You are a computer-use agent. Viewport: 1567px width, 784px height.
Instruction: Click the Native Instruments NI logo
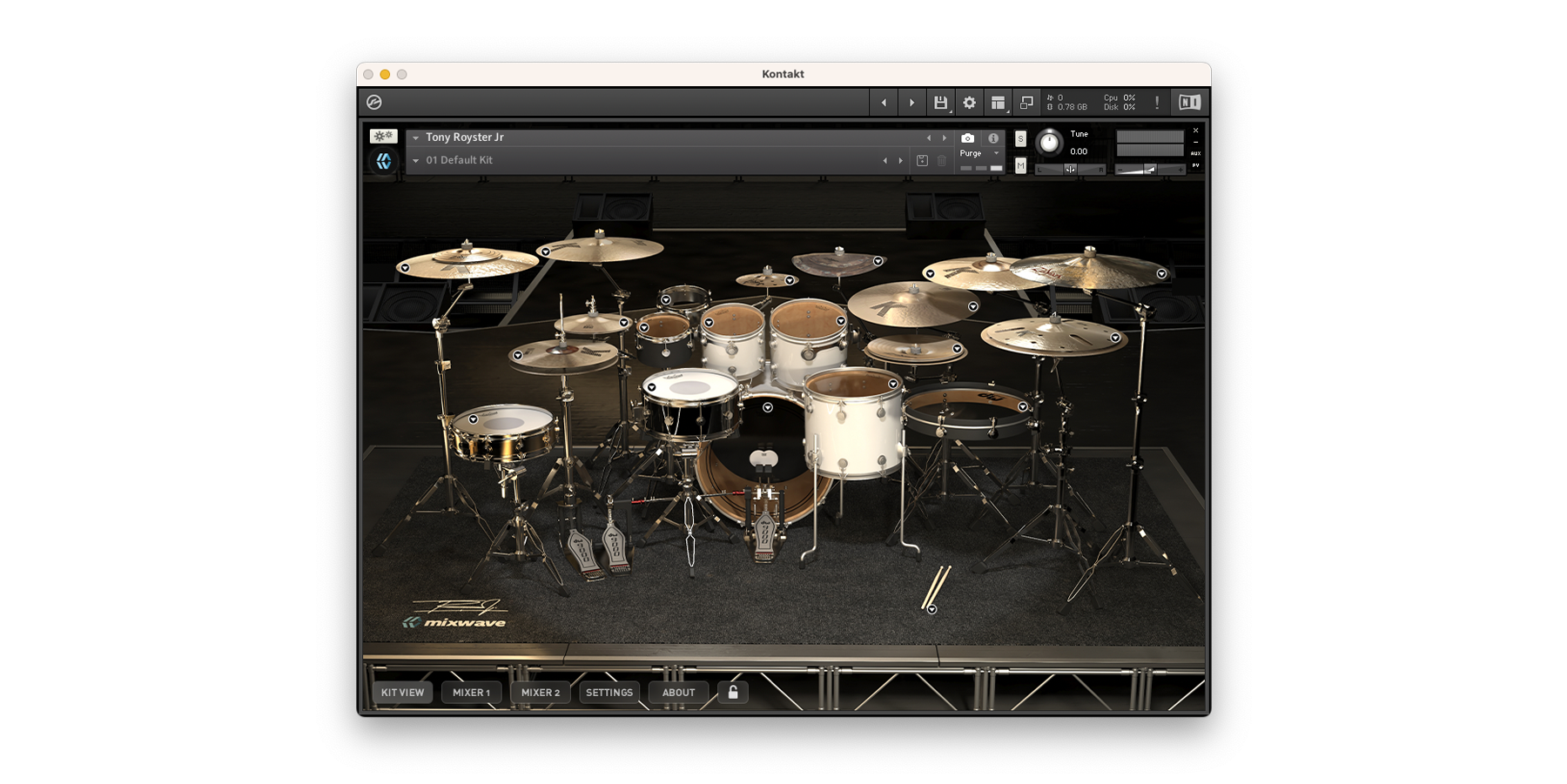point(1189,103)
